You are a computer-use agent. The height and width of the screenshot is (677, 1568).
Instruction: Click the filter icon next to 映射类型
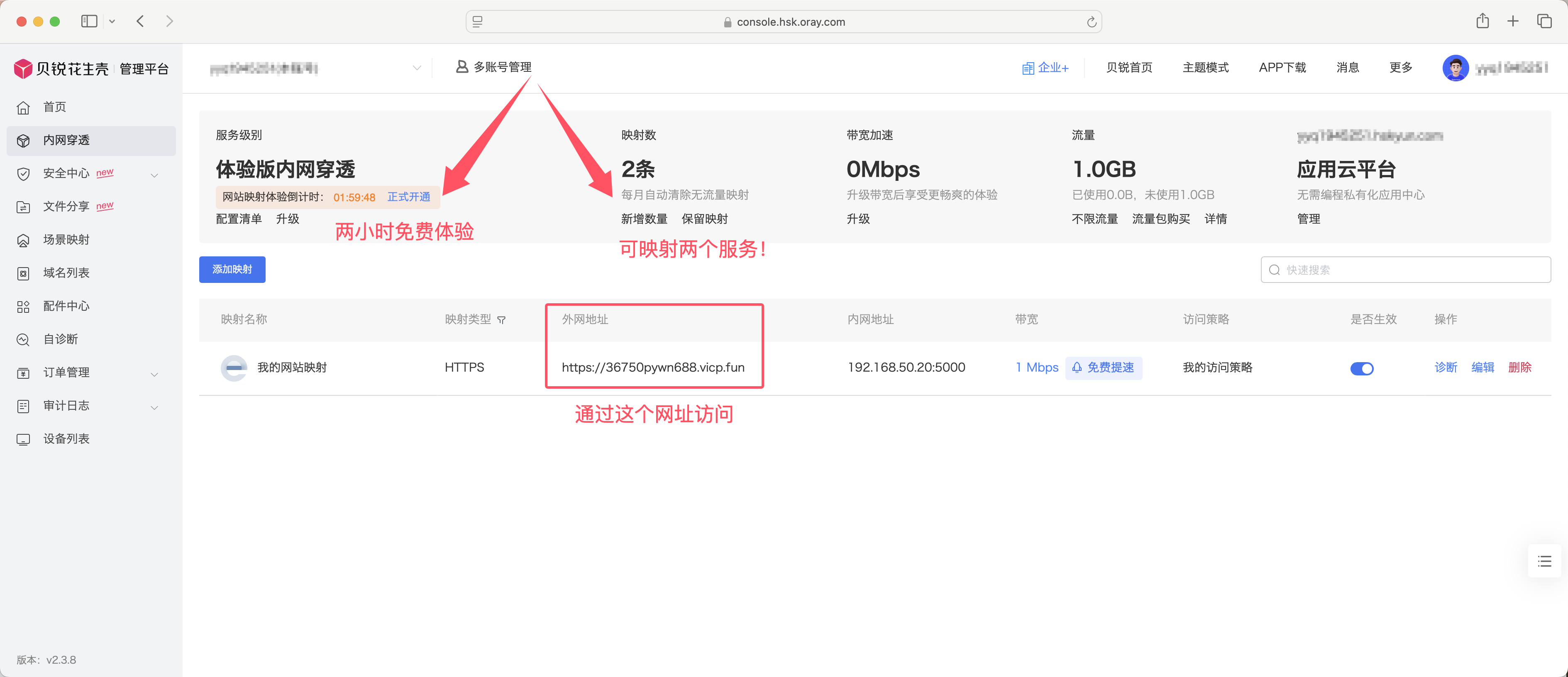501,320
